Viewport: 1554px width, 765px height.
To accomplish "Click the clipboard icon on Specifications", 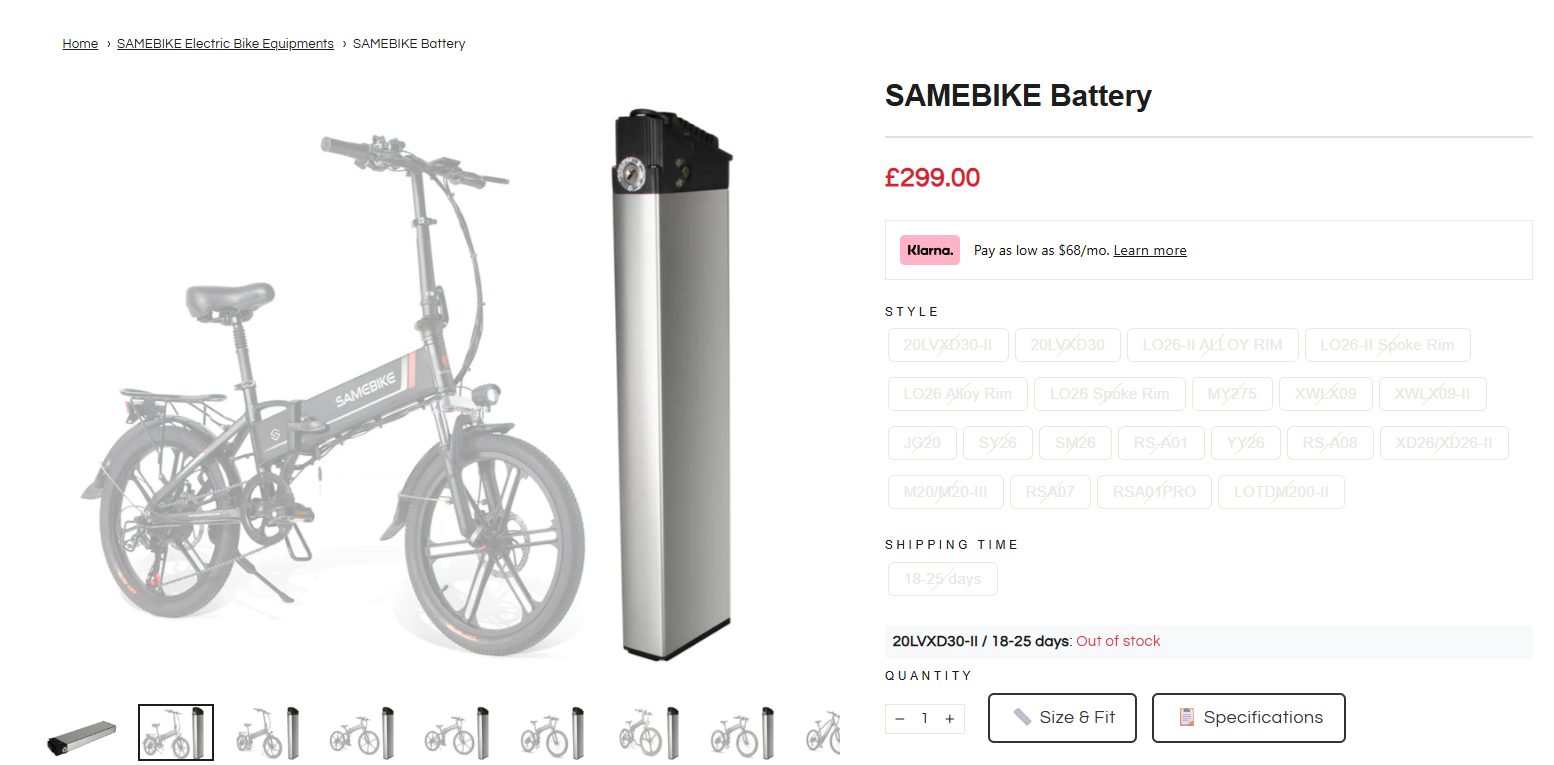I will pyautogui.click(x=1187, y=717).
